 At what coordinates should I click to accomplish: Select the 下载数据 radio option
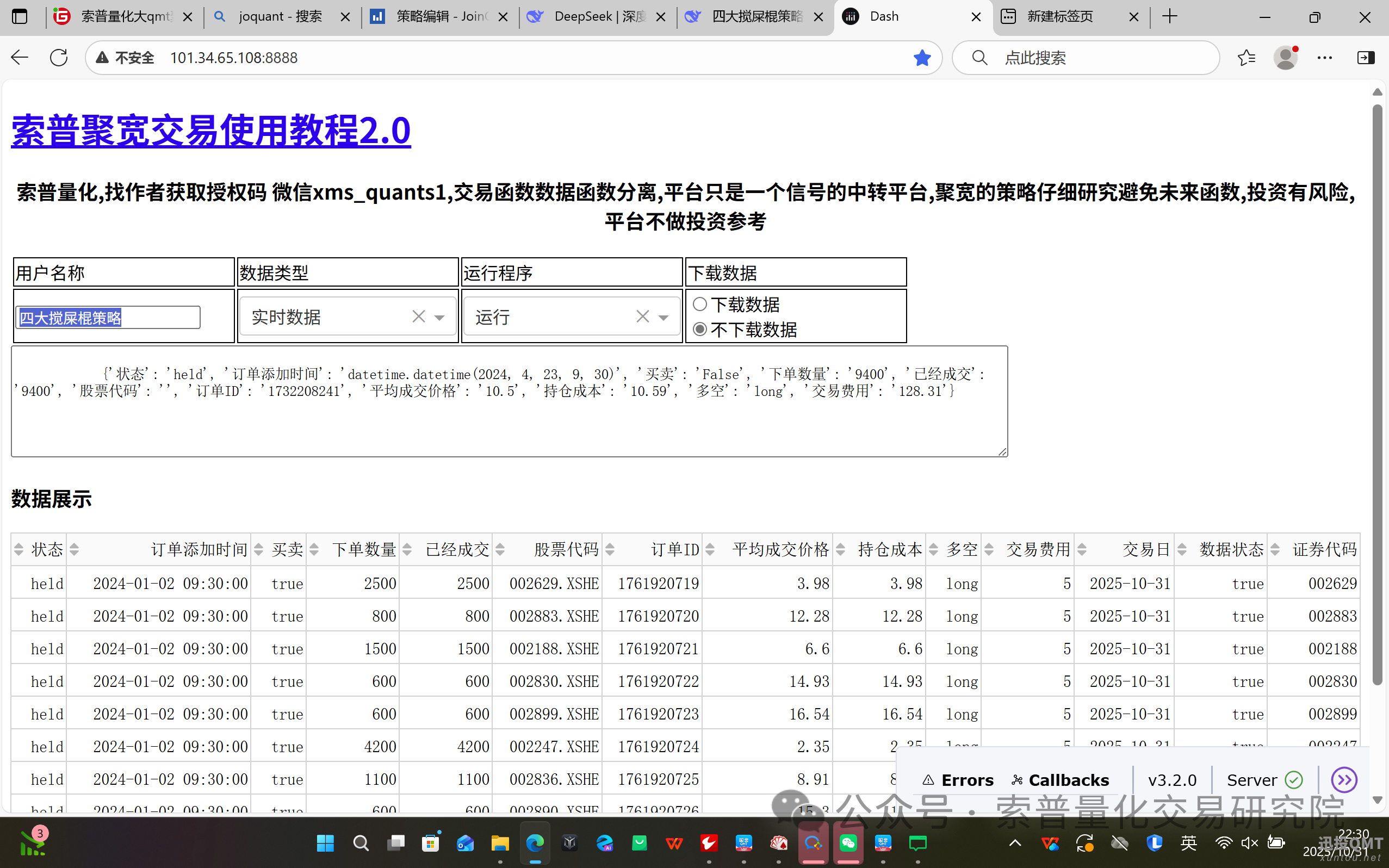click(x=699, y=304)
